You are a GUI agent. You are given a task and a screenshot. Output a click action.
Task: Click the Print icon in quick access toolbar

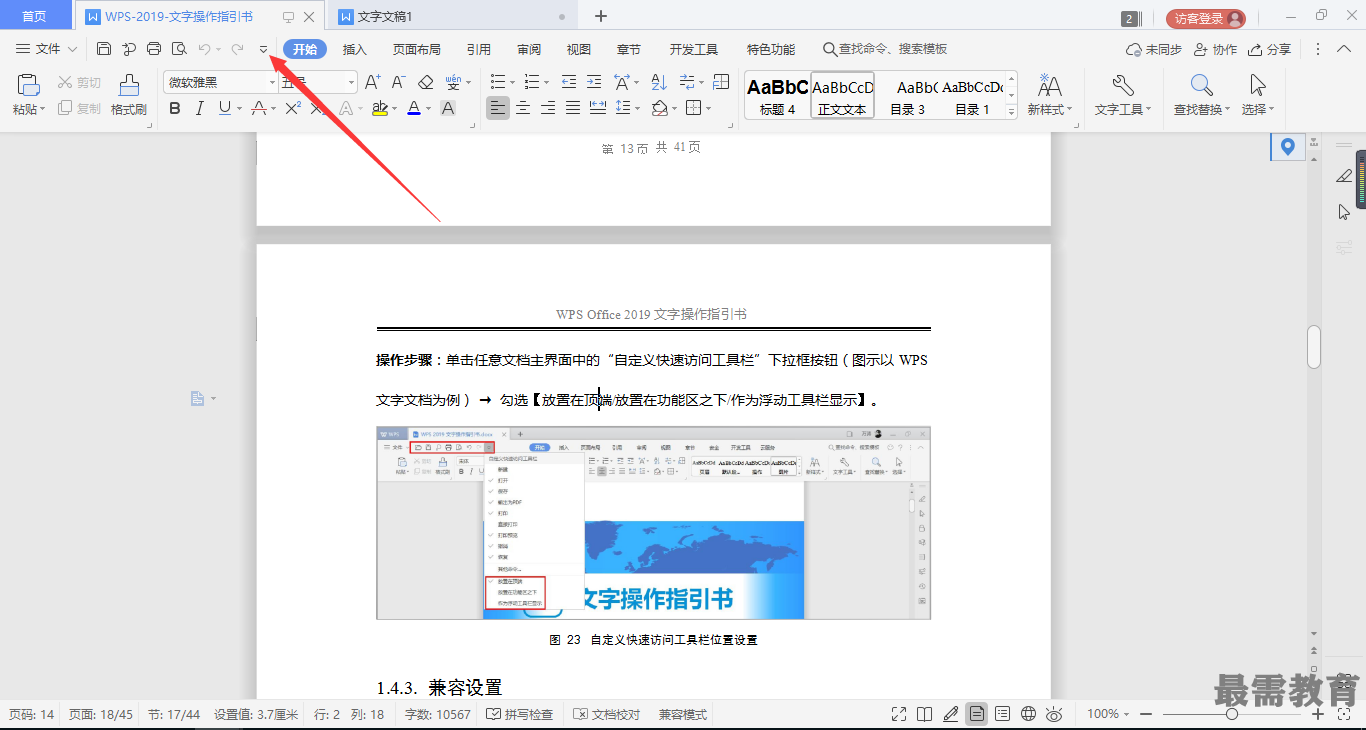pyautogui.click(x=154, y=48)
